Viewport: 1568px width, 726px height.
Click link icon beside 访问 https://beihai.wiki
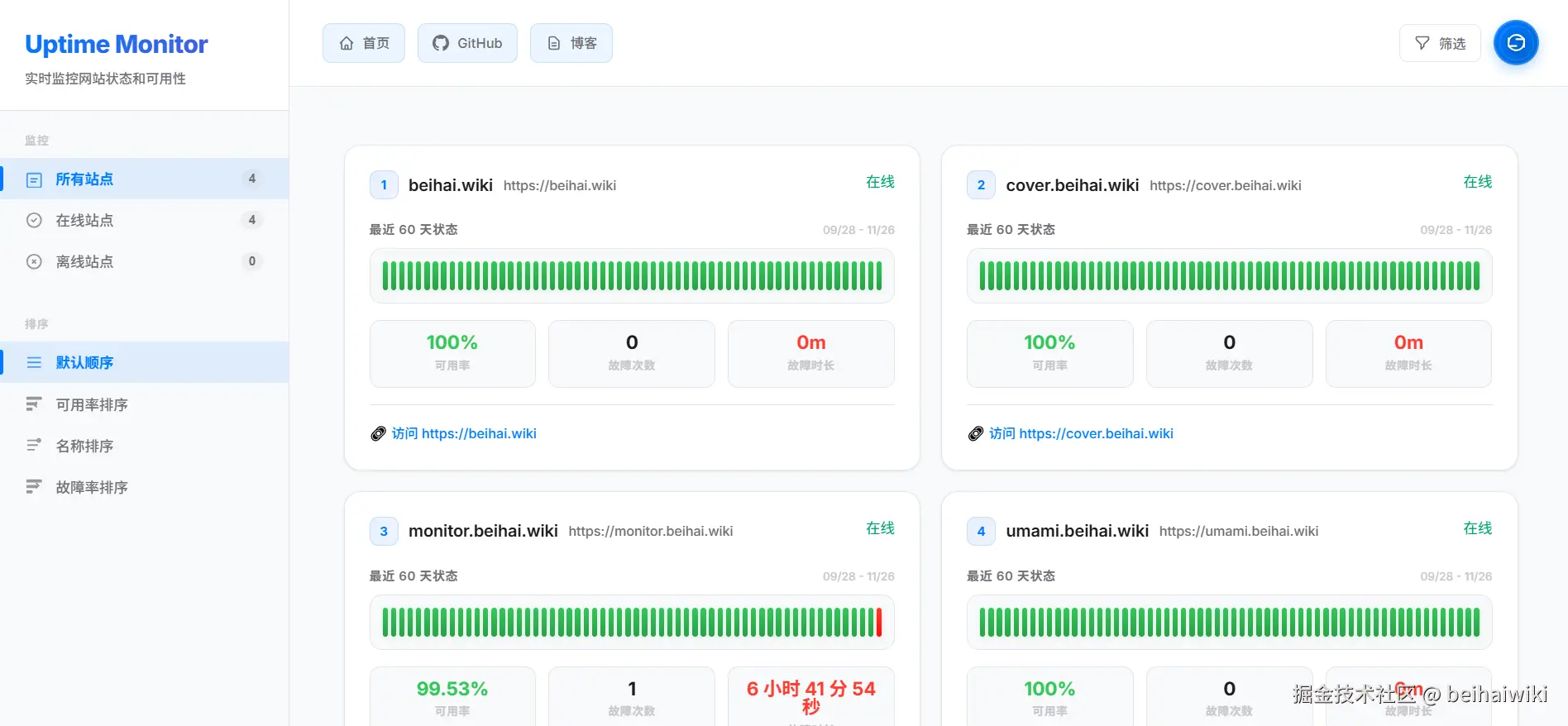[378, 433]
